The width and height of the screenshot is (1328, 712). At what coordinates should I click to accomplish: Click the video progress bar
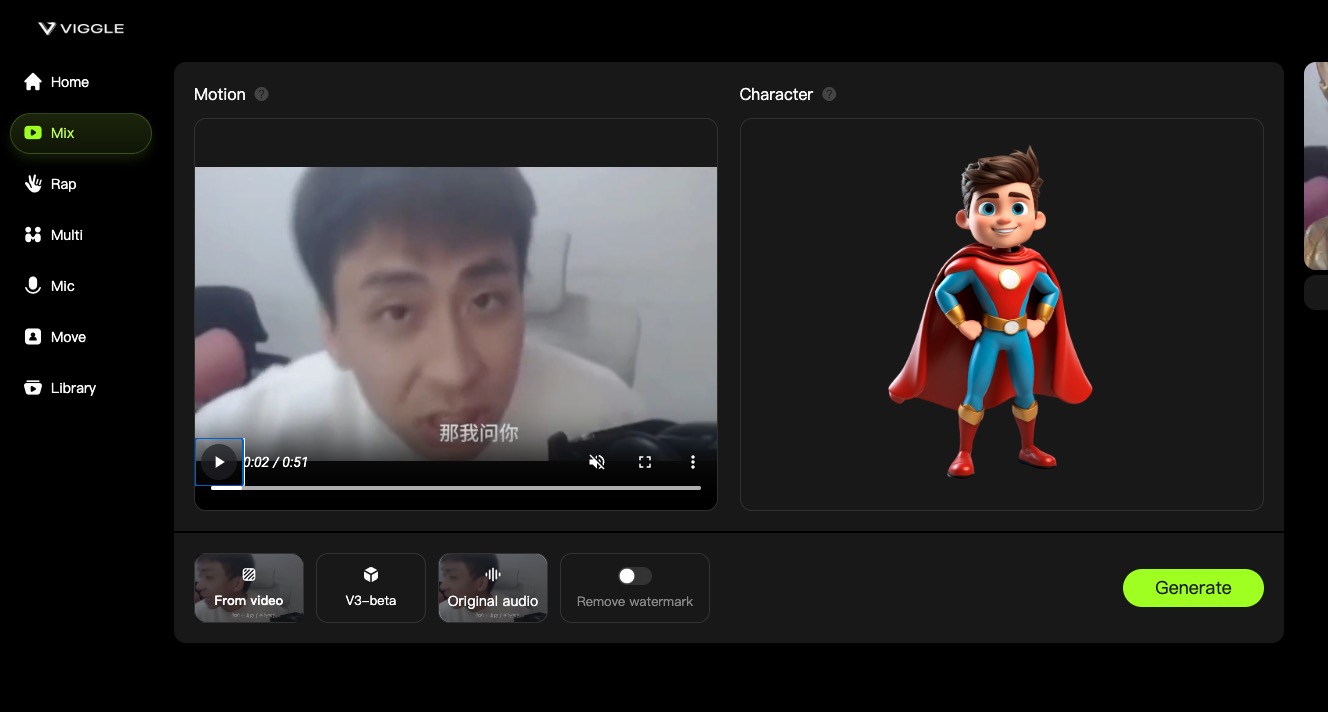456,488
